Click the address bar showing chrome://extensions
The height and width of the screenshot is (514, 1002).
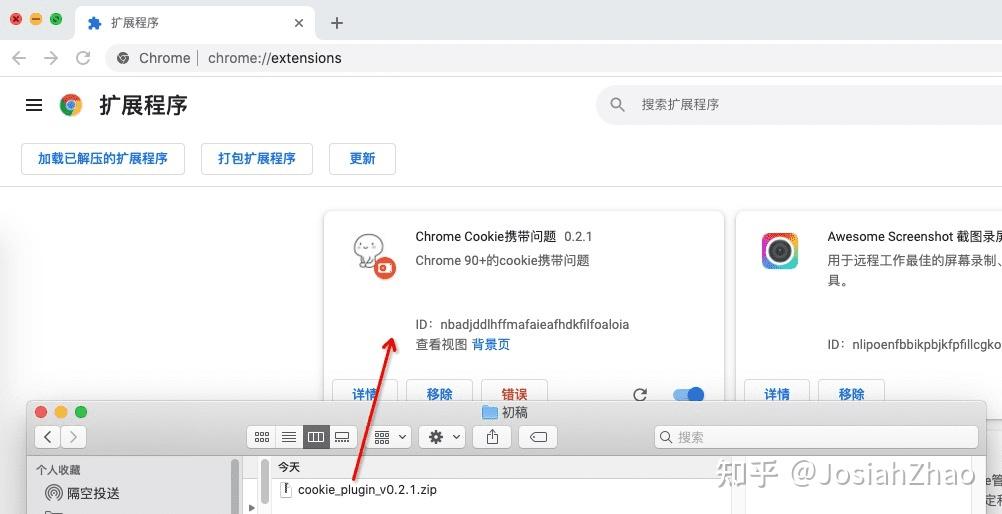[553, 58]
